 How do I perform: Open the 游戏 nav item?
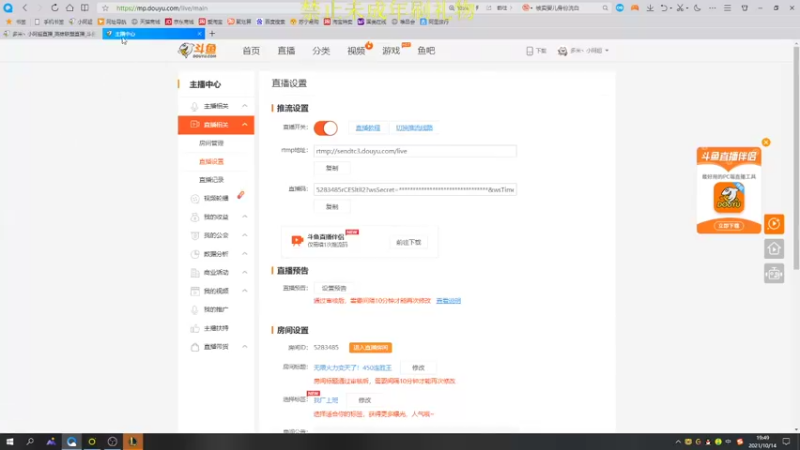[x=391, y=51]
